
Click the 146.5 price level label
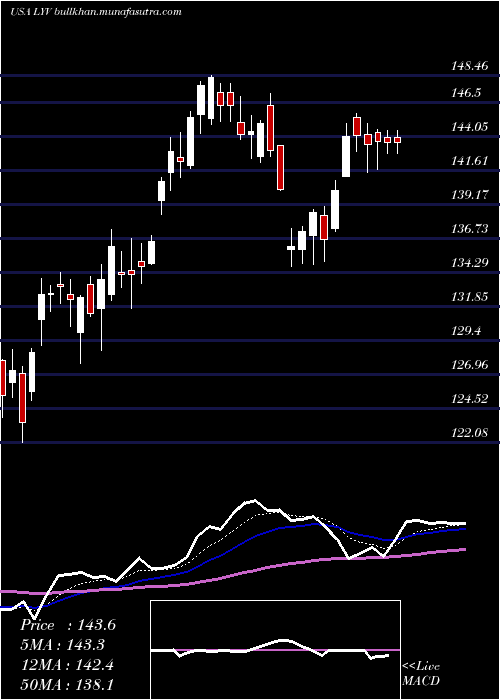coord(466,93)
